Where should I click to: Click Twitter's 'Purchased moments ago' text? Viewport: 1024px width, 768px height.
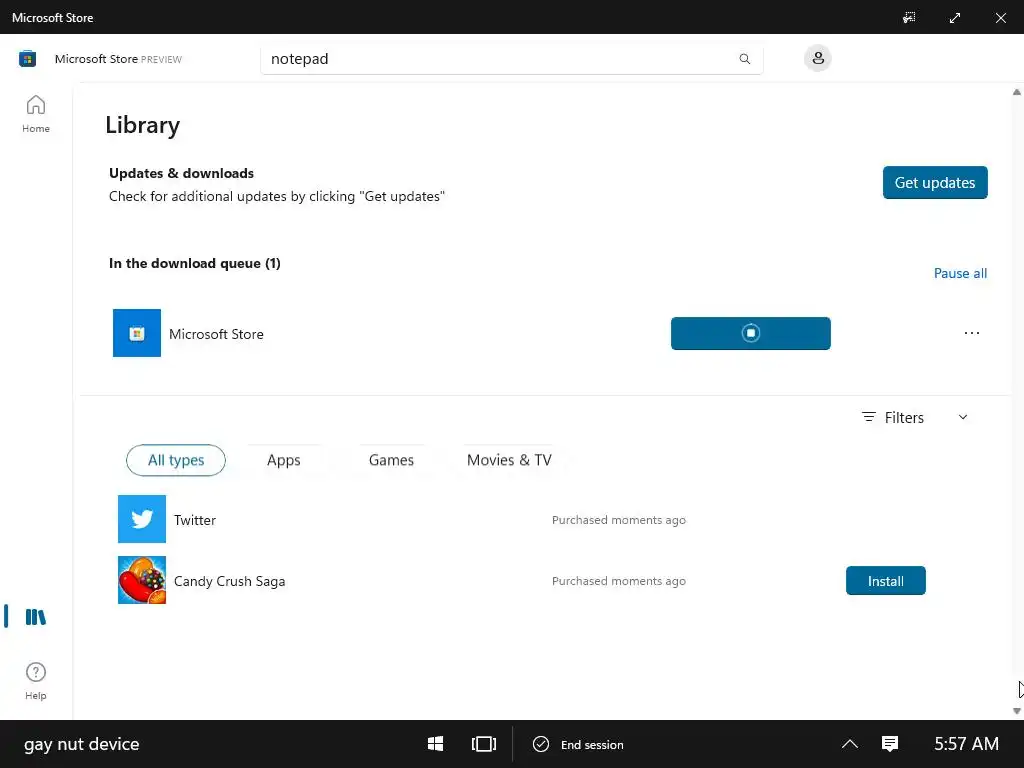click(618, 520)
